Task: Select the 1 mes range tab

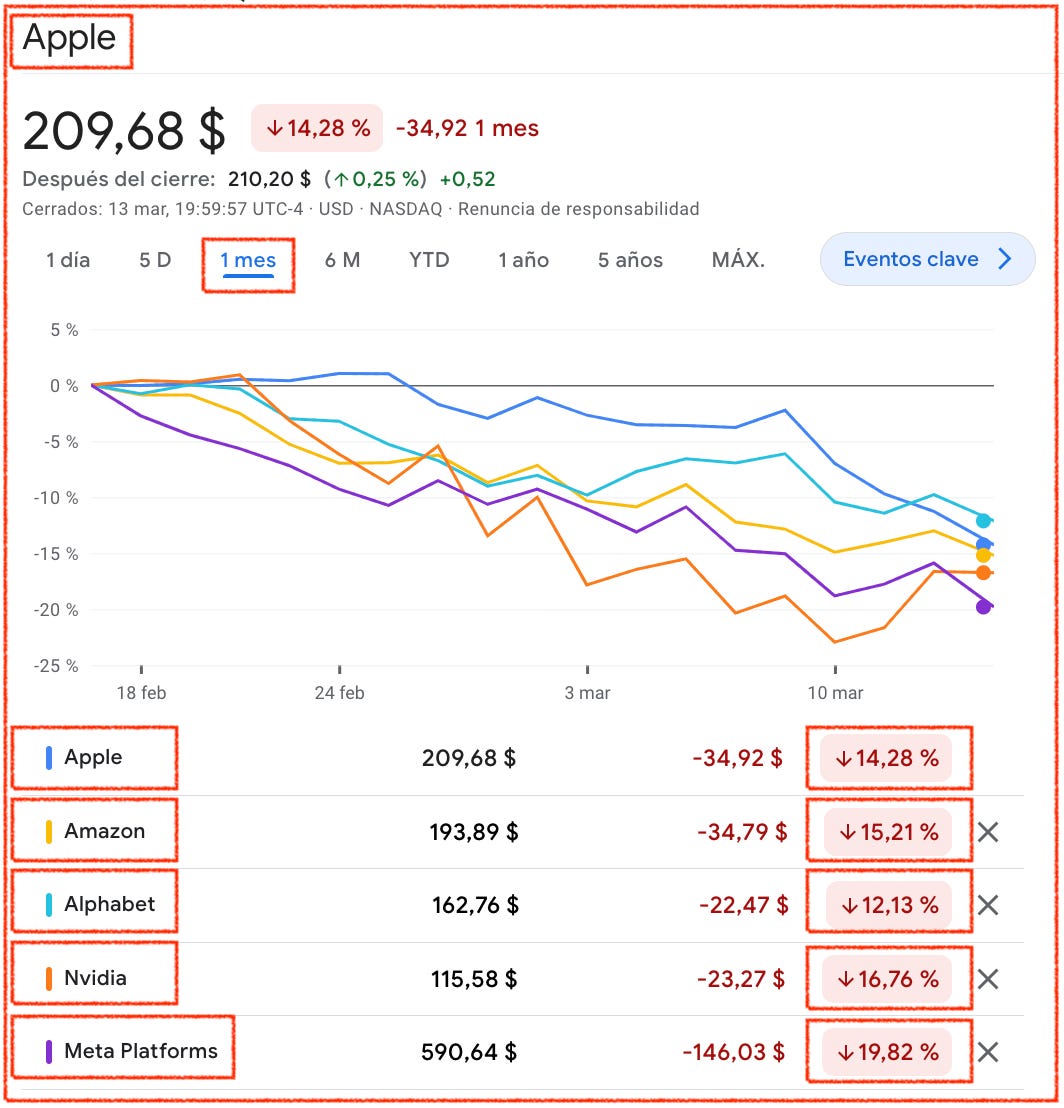Action: click(248, 261)
